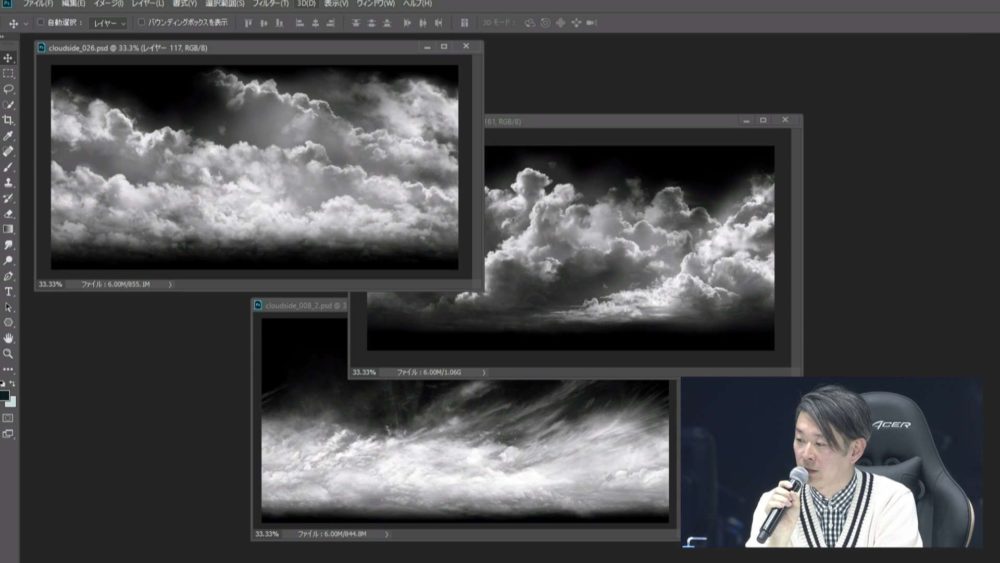This screenshot has width=1000, height=563.
Task: Click zoom percentage field in cloudside_026 window
Action: tap(50, 284)
